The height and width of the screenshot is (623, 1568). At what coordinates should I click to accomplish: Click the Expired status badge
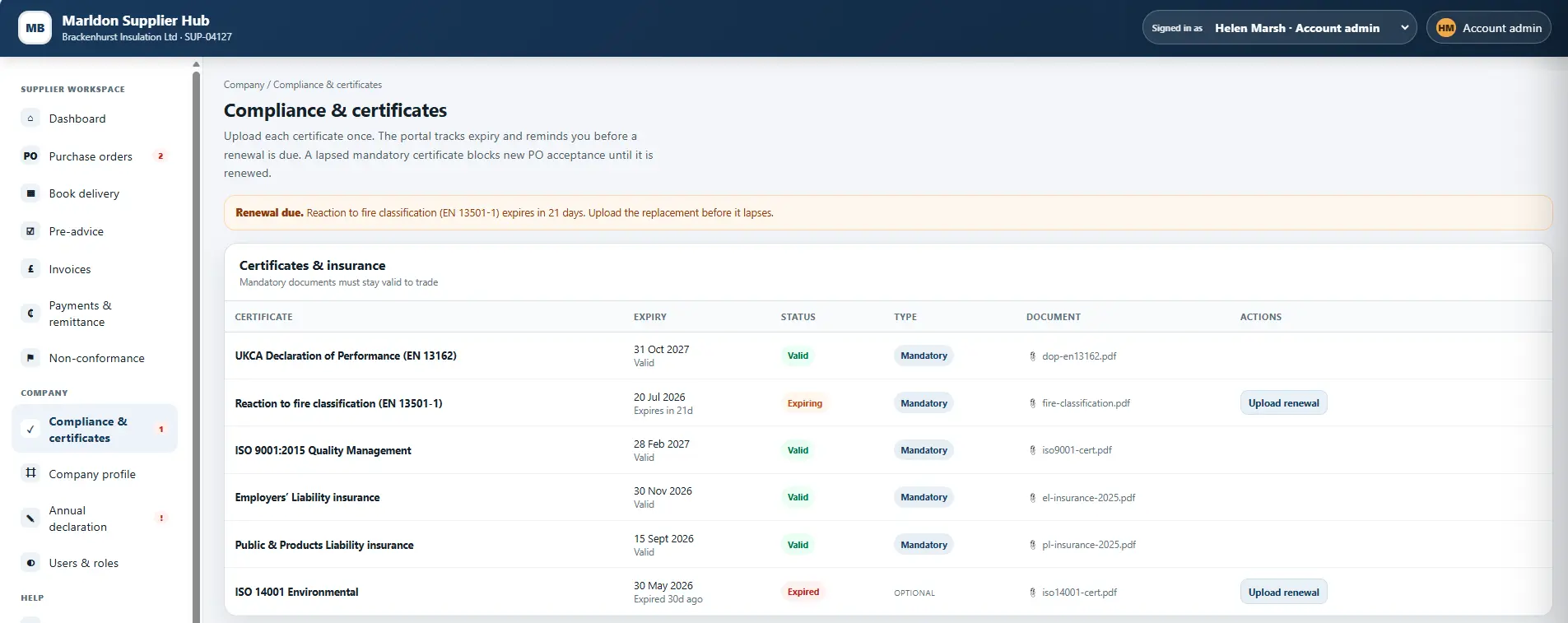(803, 592)
